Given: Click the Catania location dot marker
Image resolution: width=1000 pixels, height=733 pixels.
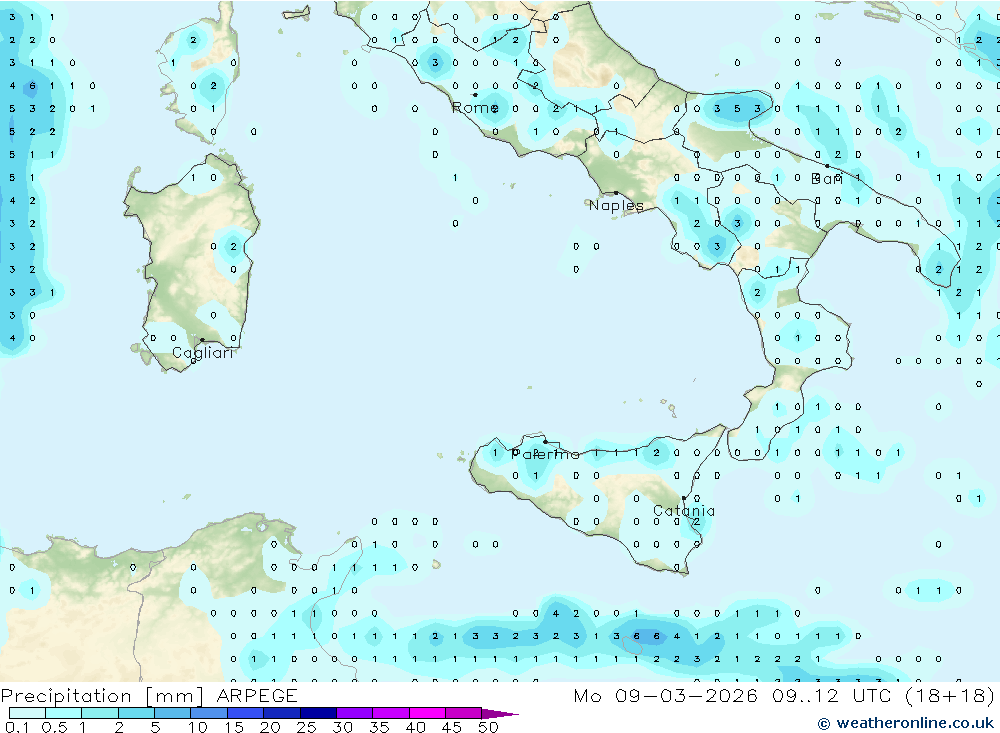Looking at the screenshot, I should click(x=684, y=498).
